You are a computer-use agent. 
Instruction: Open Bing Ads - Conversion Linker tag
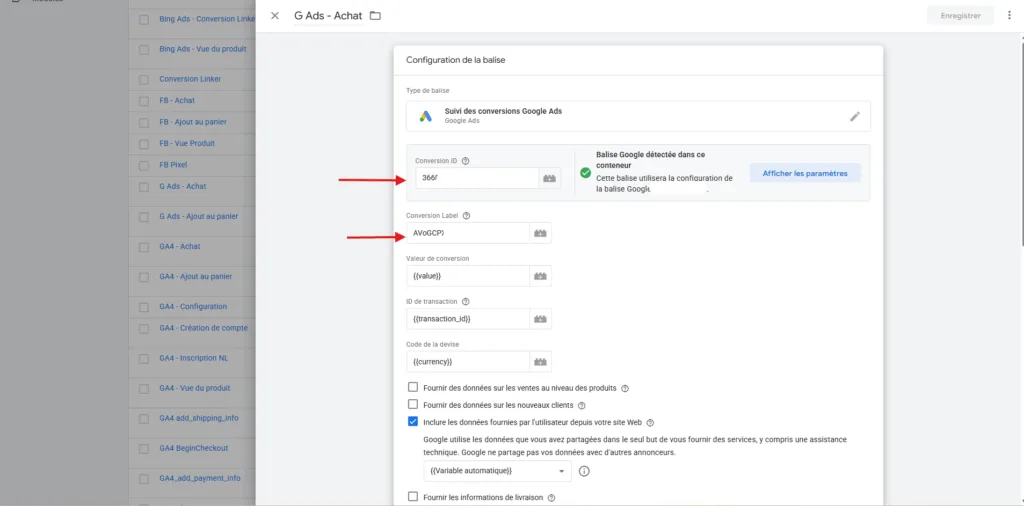coord(207,19)
